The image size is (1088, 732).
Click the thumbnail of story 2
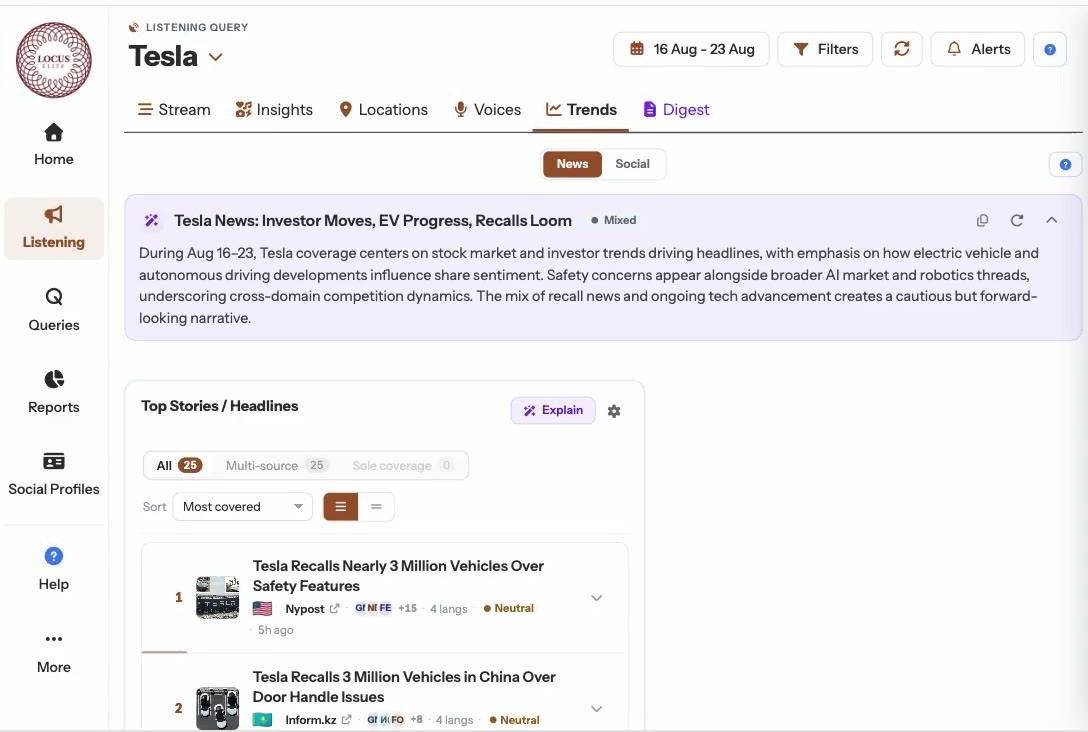pyautogui.click(x=217, y=708)
